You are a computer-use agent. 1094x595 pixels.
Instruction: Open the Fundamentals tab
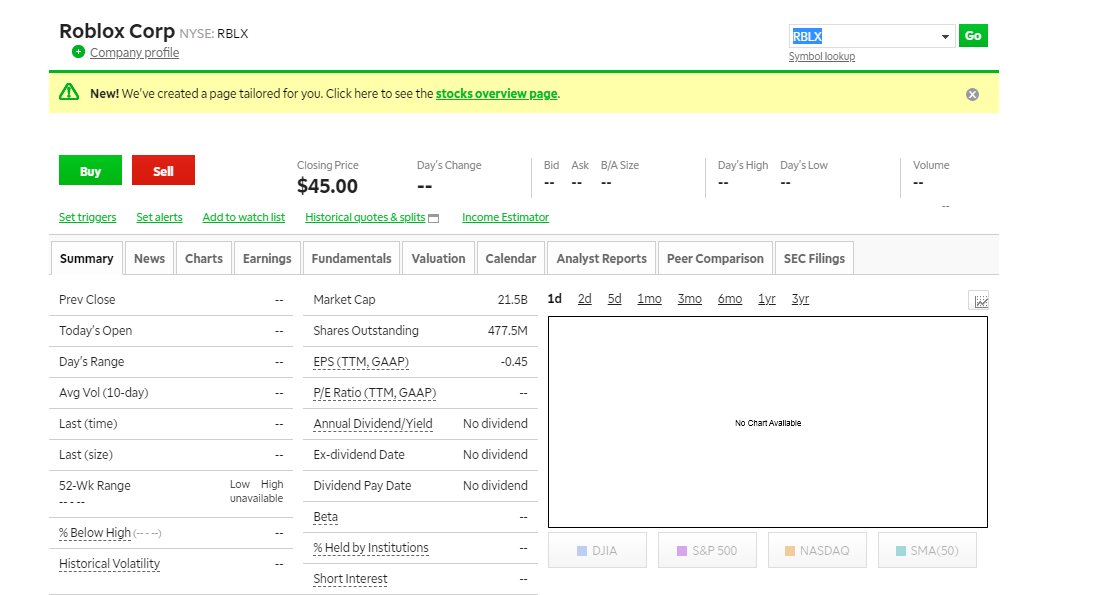(x=352, y=258)
